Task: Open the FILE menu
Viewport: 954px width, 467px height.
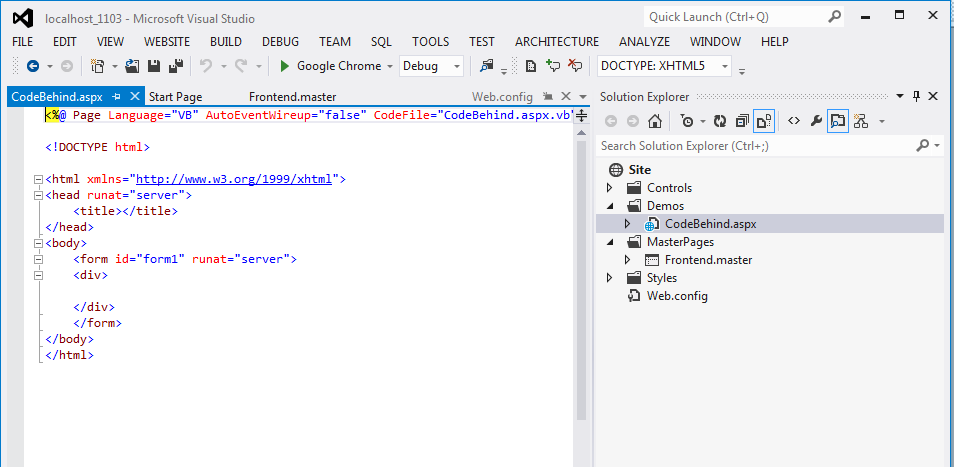Action: (x=23, y=42)
